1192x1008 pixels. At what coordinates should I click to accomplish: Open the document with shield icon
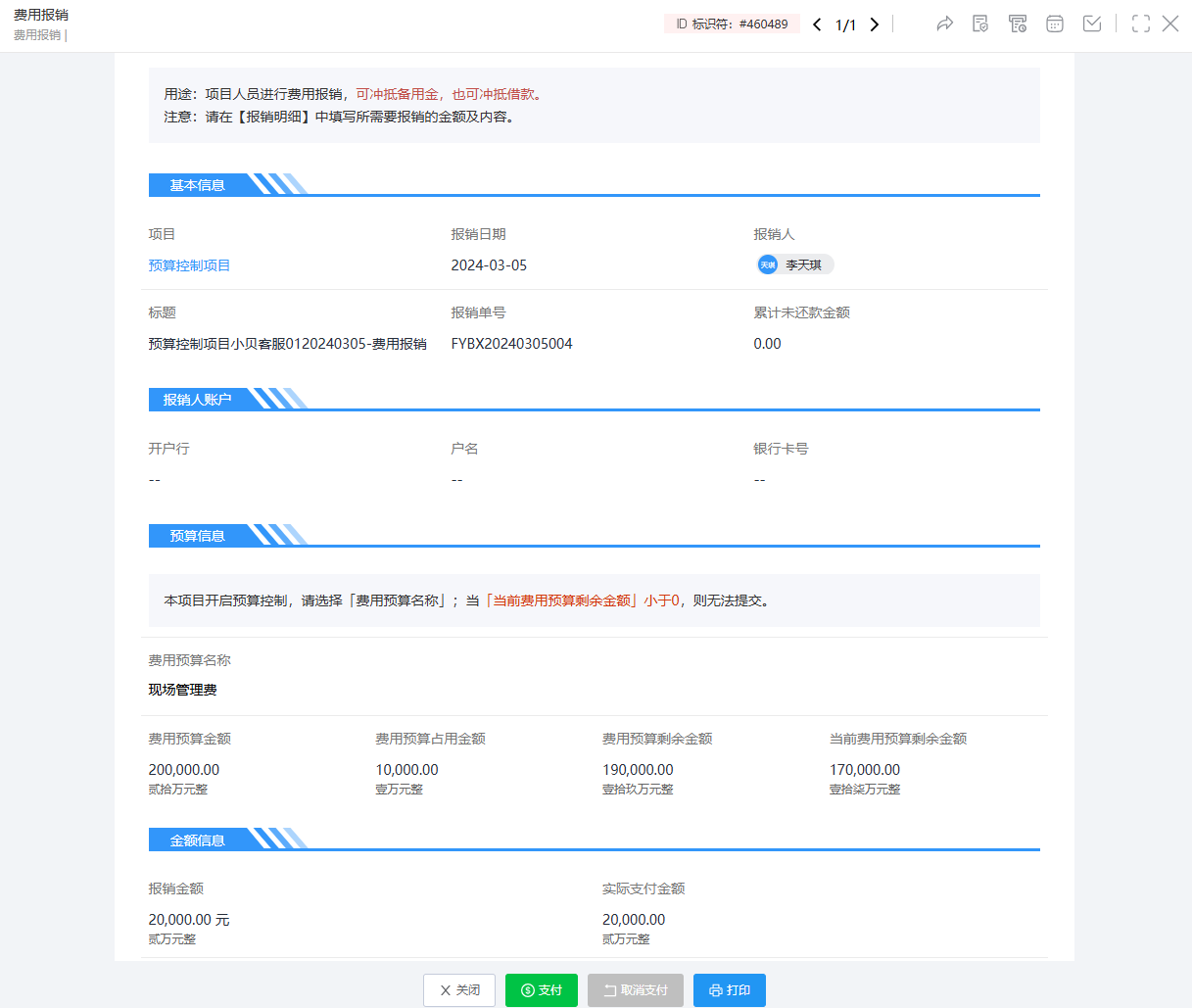point(980,24)
